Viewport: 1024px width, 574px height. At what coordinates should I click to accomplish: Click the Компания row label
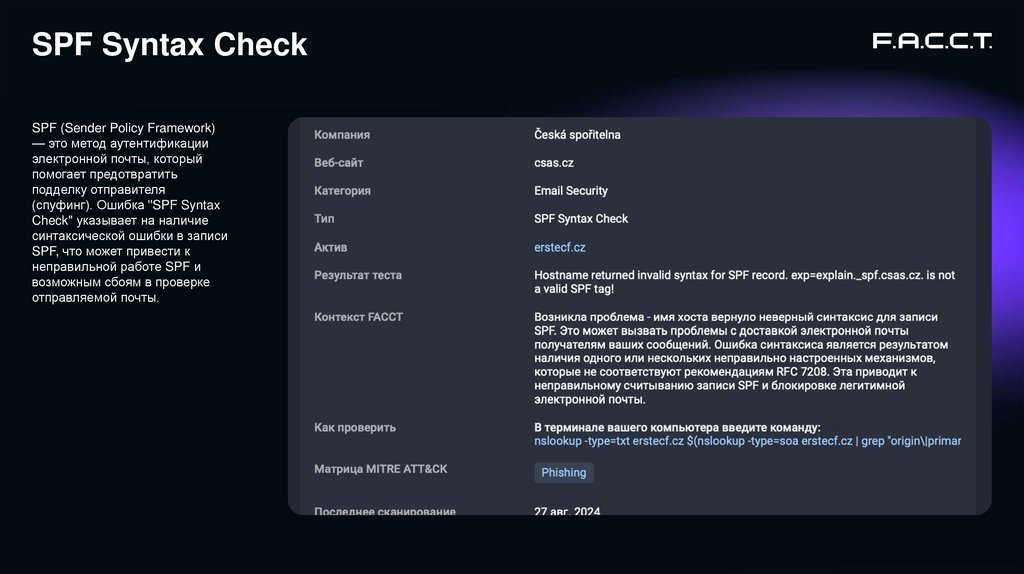pos(342,135)
